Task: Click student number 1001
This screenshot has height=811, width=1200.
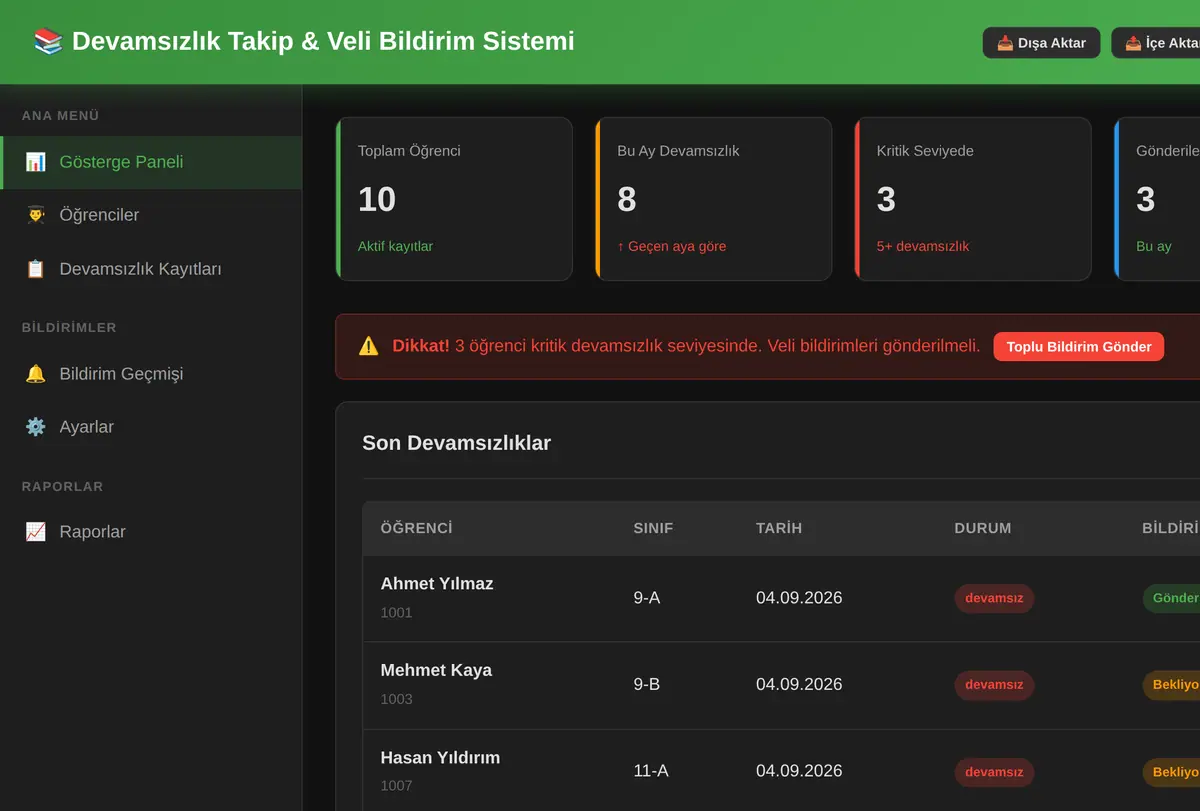Action: point(396,612)
